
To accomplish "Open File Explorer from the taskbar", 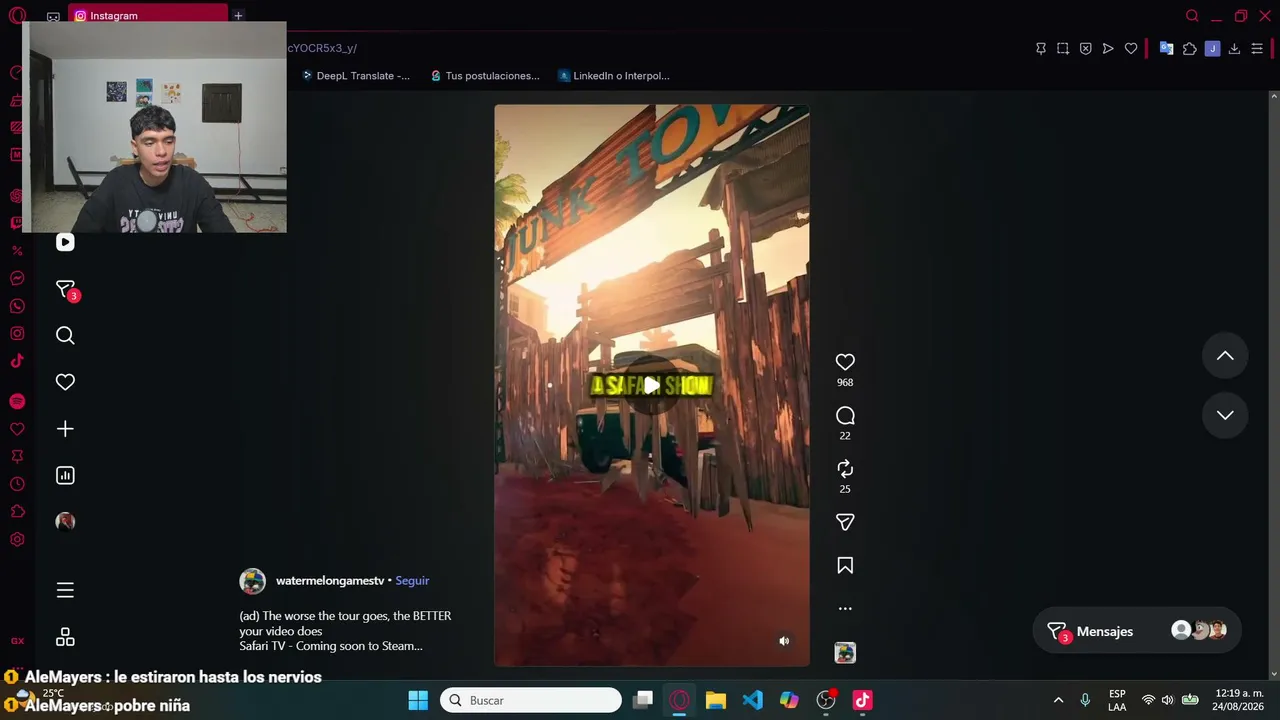I will click(716, 700).
